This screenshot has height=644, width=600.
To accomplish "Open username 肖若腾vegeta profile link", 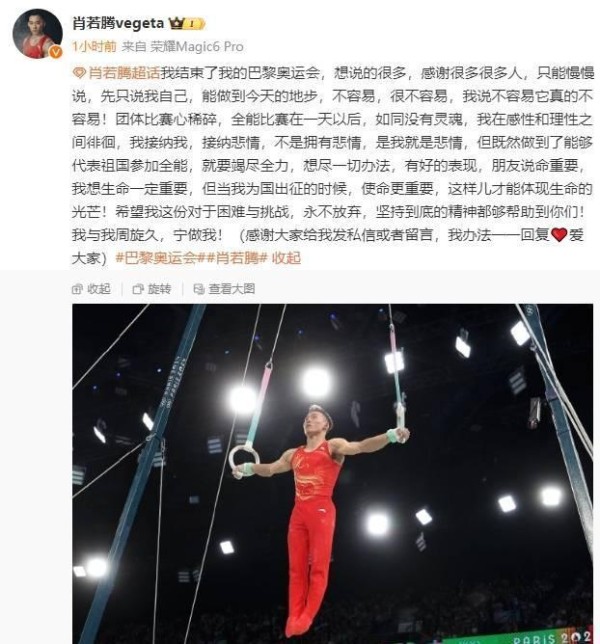I will (118, 23).
